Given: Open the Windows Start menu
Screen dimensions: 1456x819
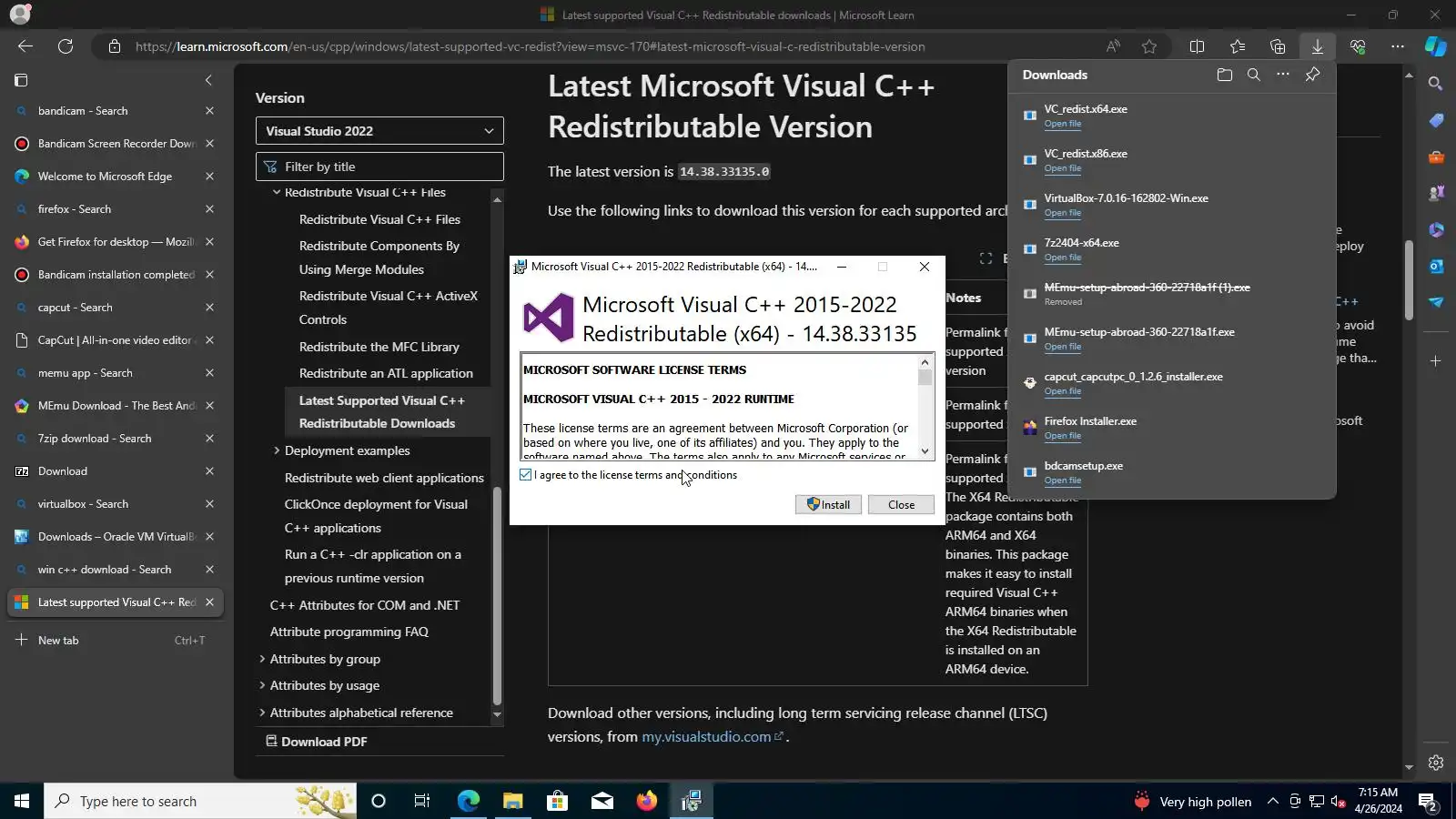Looking at the screenshot, I should coord(22,801).
